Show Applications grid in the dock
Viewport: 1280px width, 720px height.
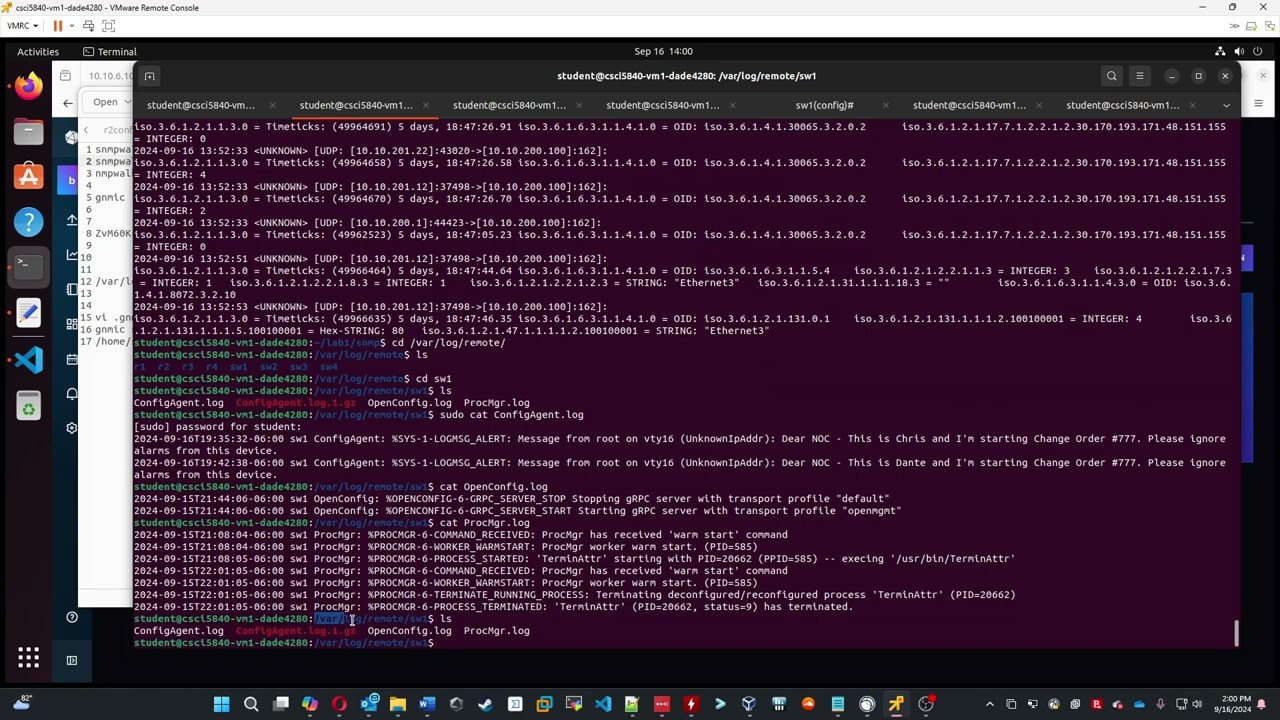pos(28,657)
